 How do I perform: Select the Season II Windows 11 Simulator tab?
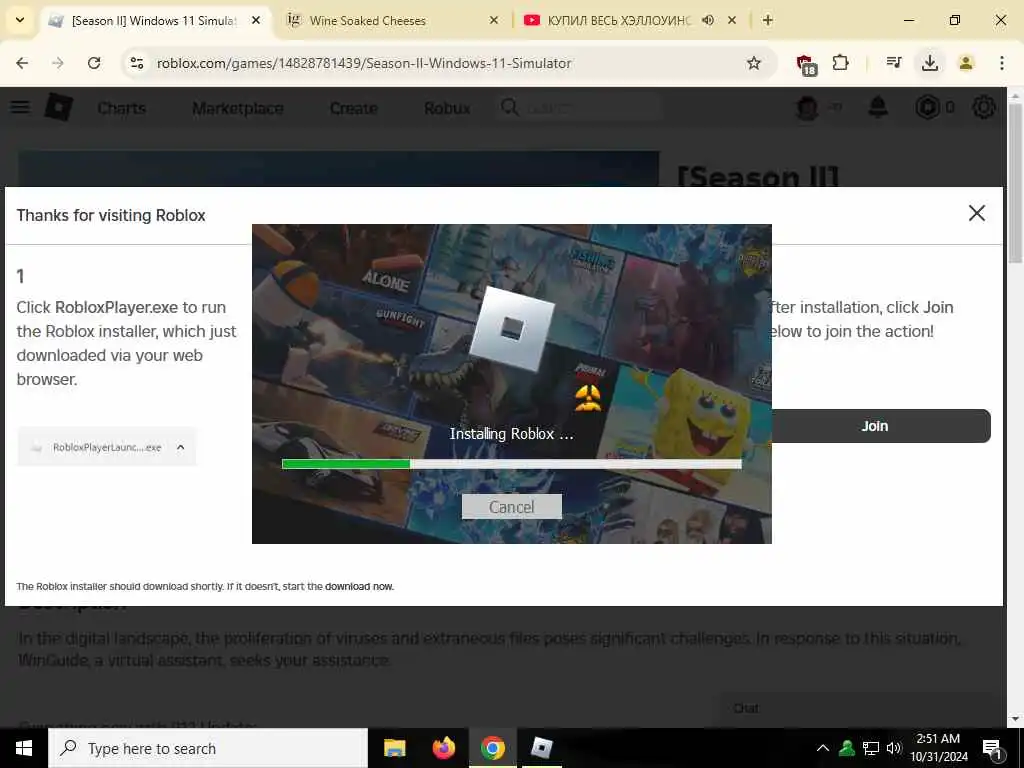click(x=153, y=21)
